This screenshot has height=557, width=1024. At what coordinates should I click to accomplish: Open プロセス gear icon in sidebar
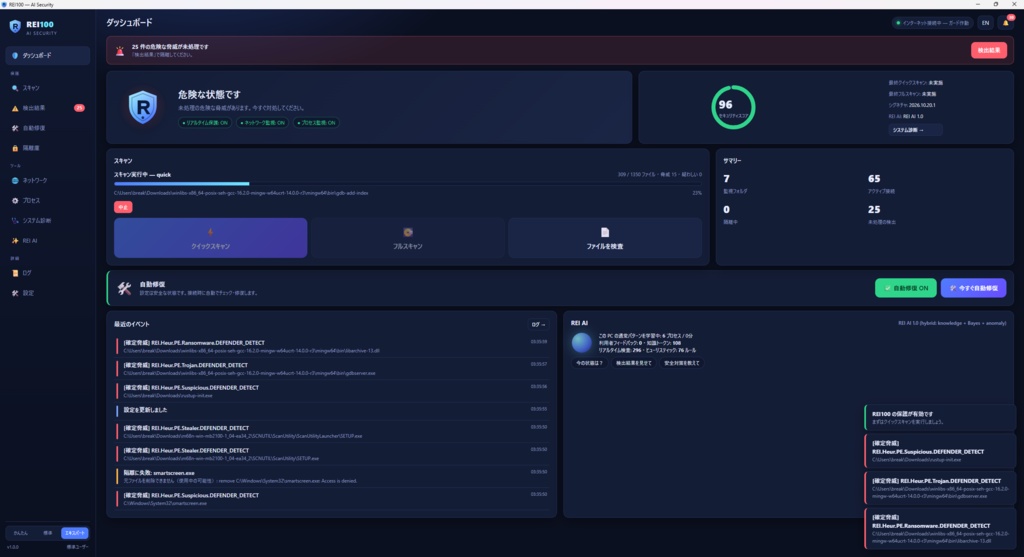[15, 200]
